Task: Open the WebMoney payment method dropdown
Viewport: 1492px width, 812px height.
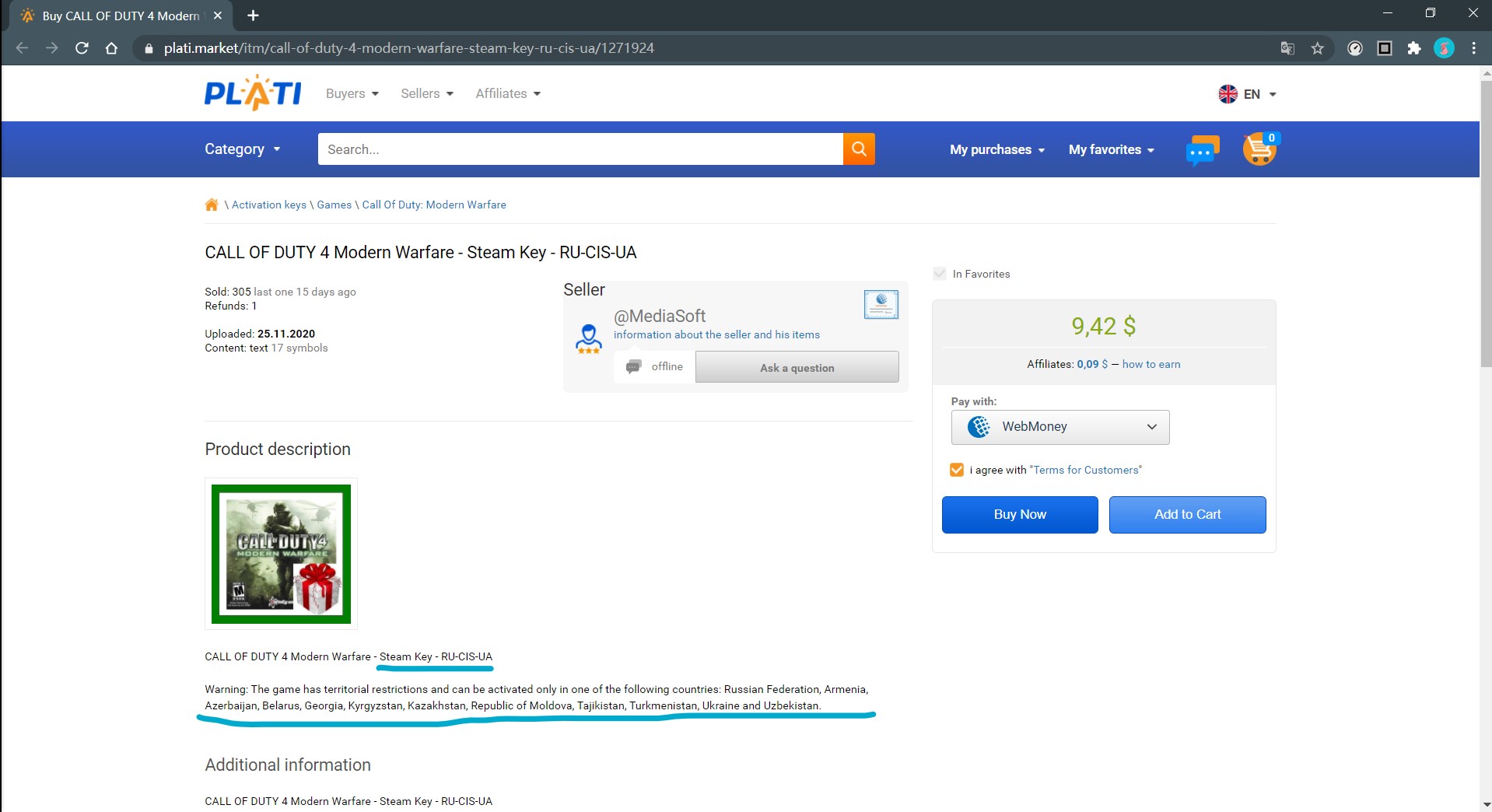Action: coord(1059,427)
